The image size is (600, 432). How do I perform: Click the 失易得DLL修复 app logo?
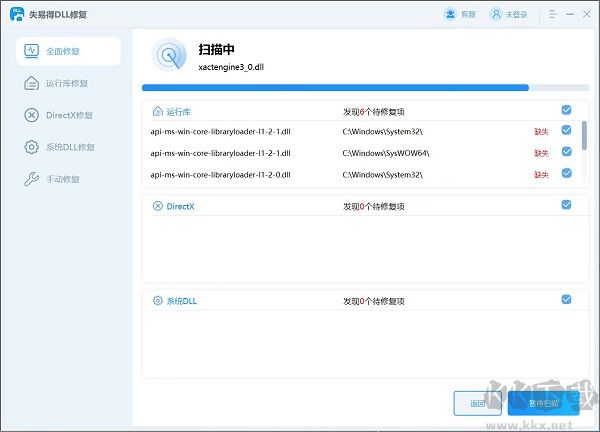[17, 15]
